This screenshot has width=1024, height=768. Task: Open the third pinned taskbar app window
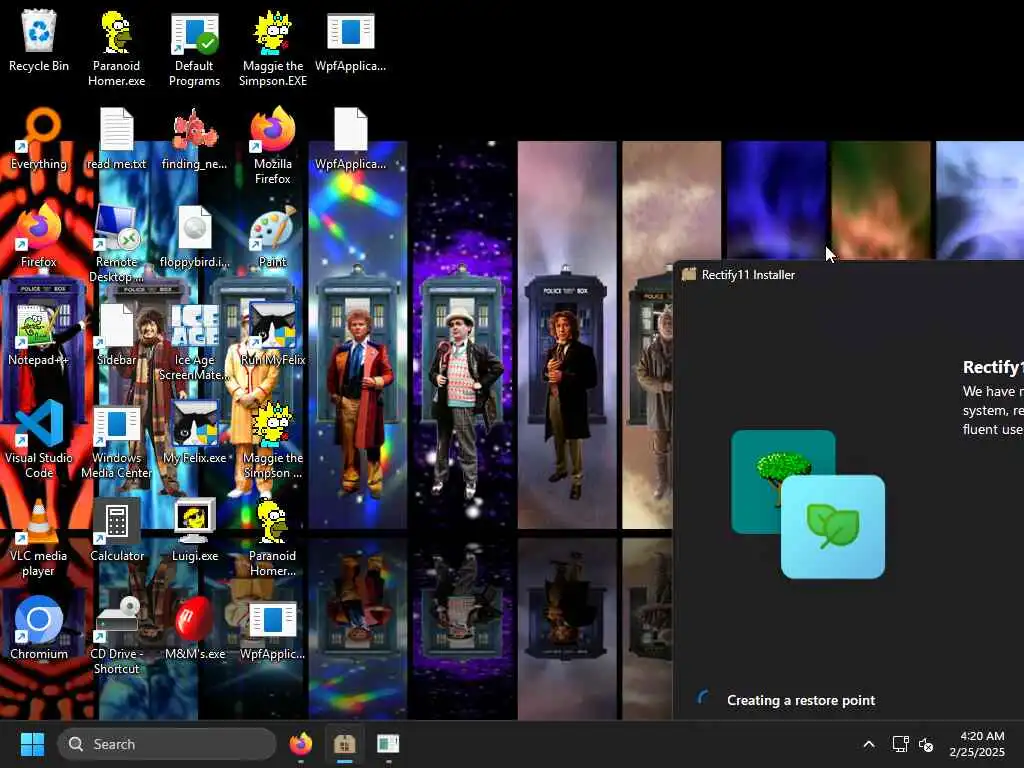pos(388,744)
